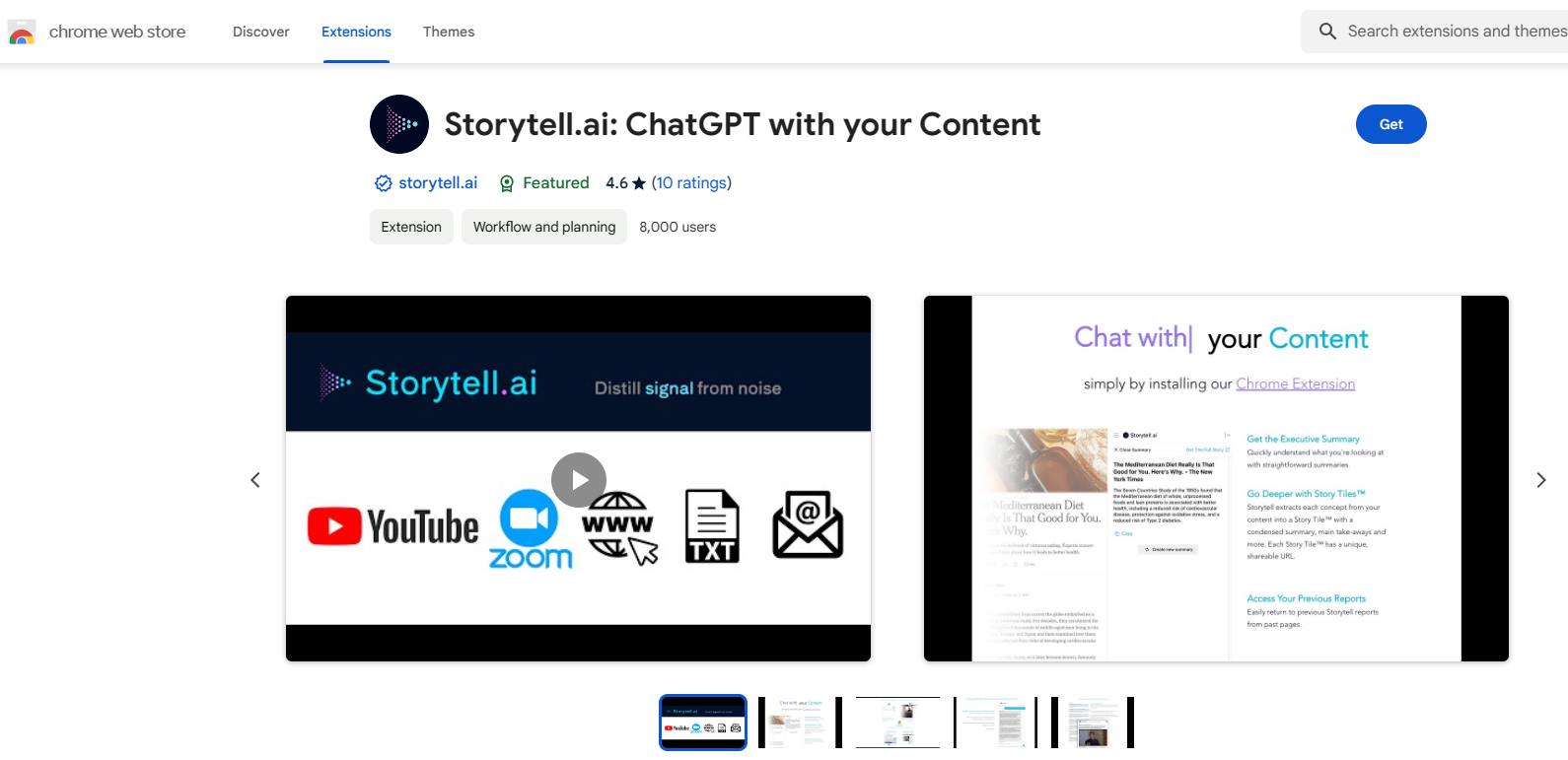
Task: Click the WWW globe icon in video
Action: tap(619, 528)
